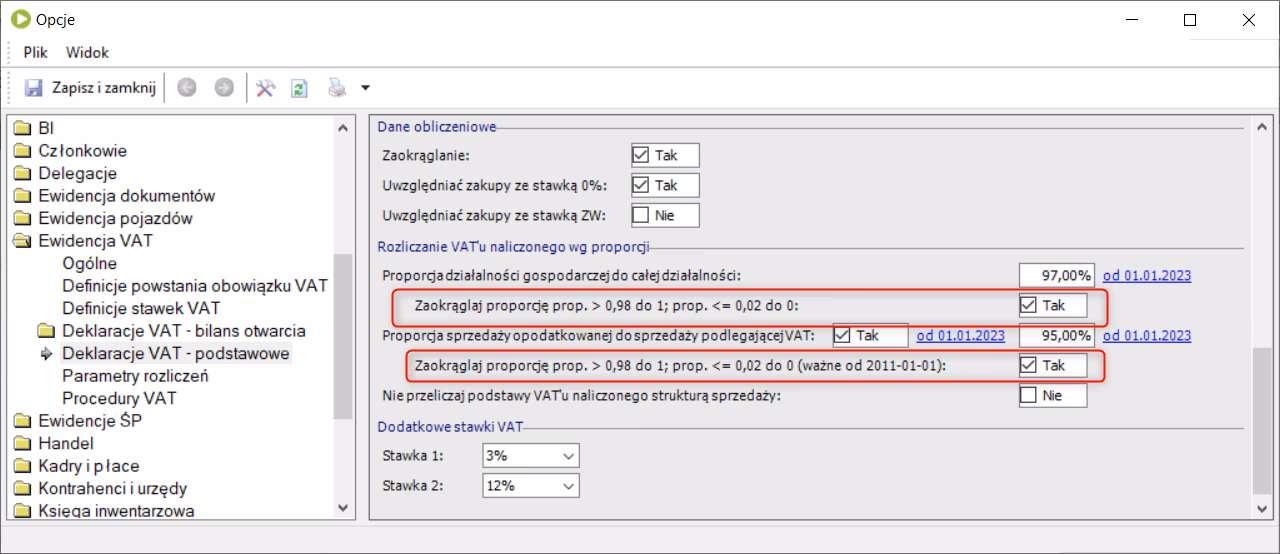This screenshot has width=1280, height=554.
Task: Open the Widok menu
Action: click(87, 52)
